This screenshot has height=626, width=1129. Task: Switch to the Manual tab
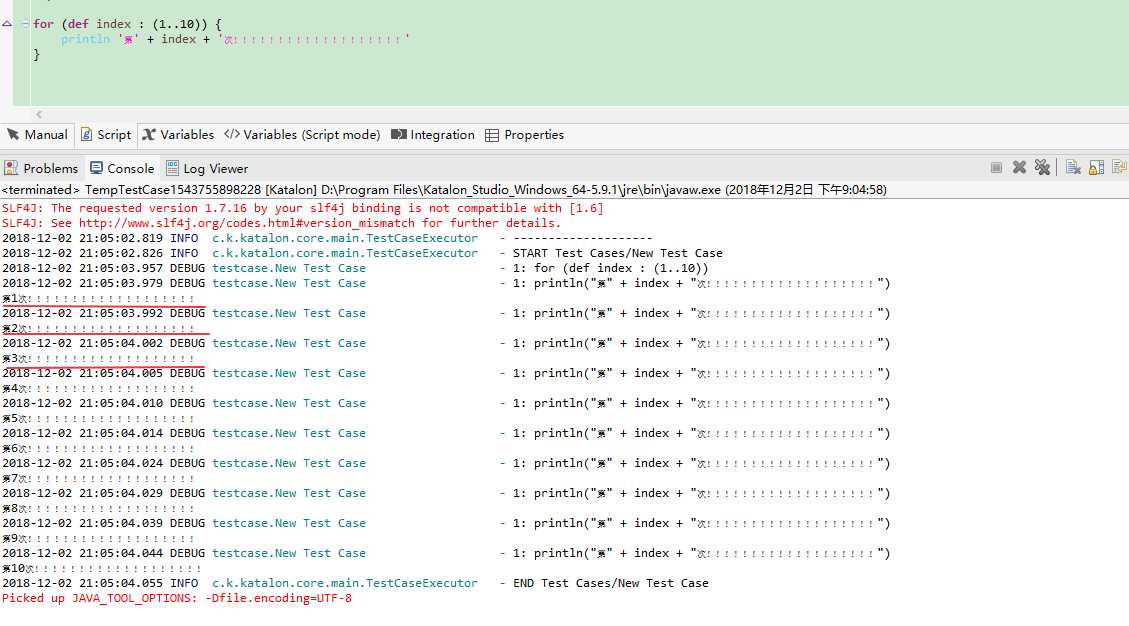coord(37,135)
